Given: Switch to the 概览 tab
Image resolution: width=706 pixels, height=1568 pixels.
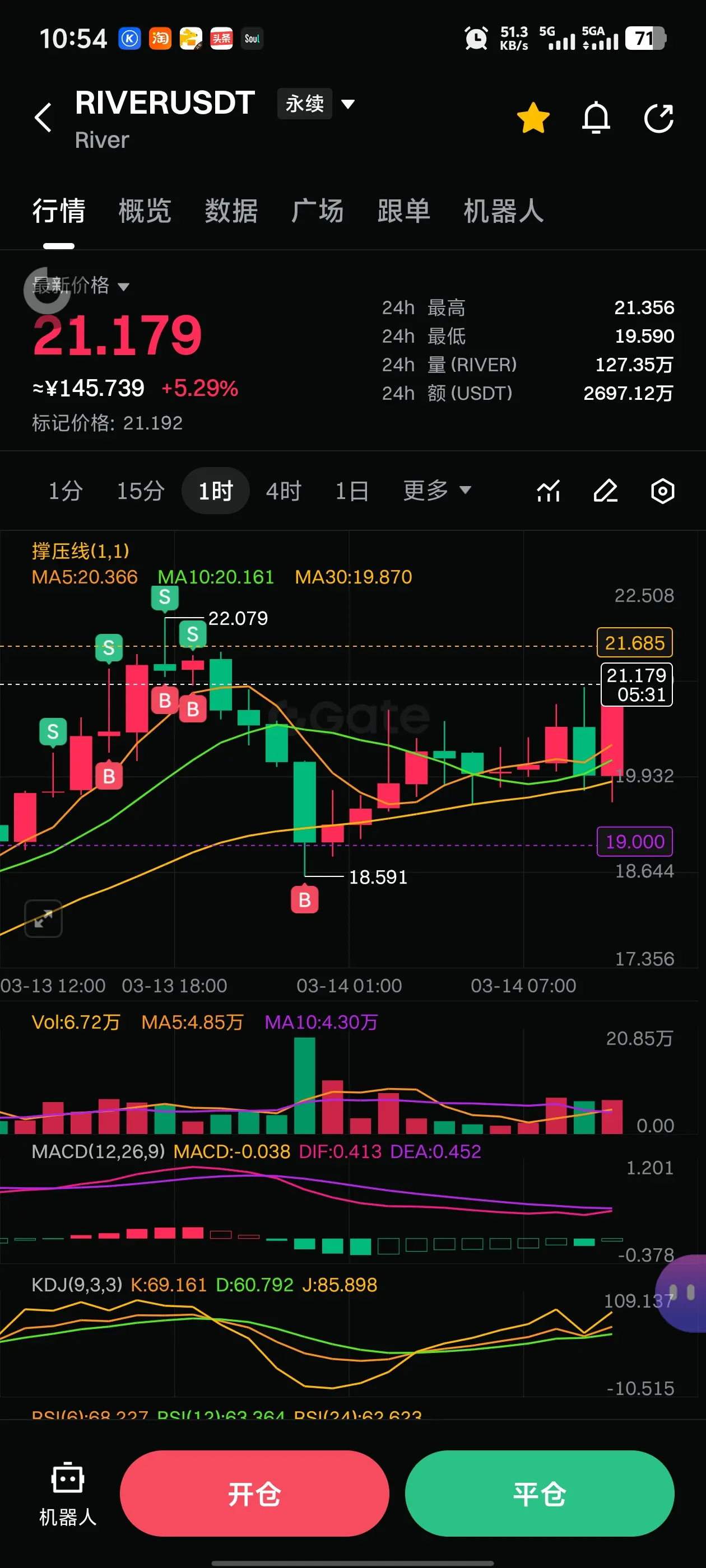Looking at the screenshot, I should pos(145,211).
